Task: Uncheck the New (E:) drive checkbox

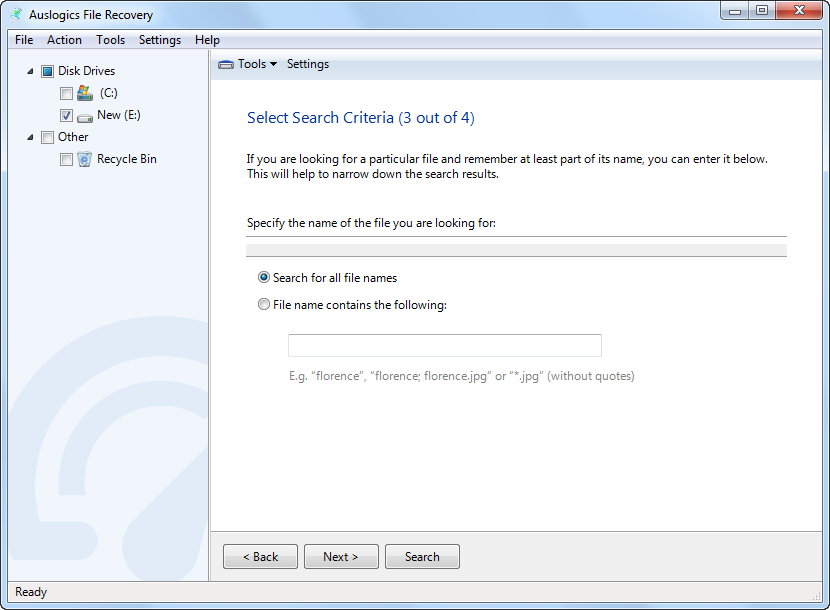Action: [x=66, y=115]
